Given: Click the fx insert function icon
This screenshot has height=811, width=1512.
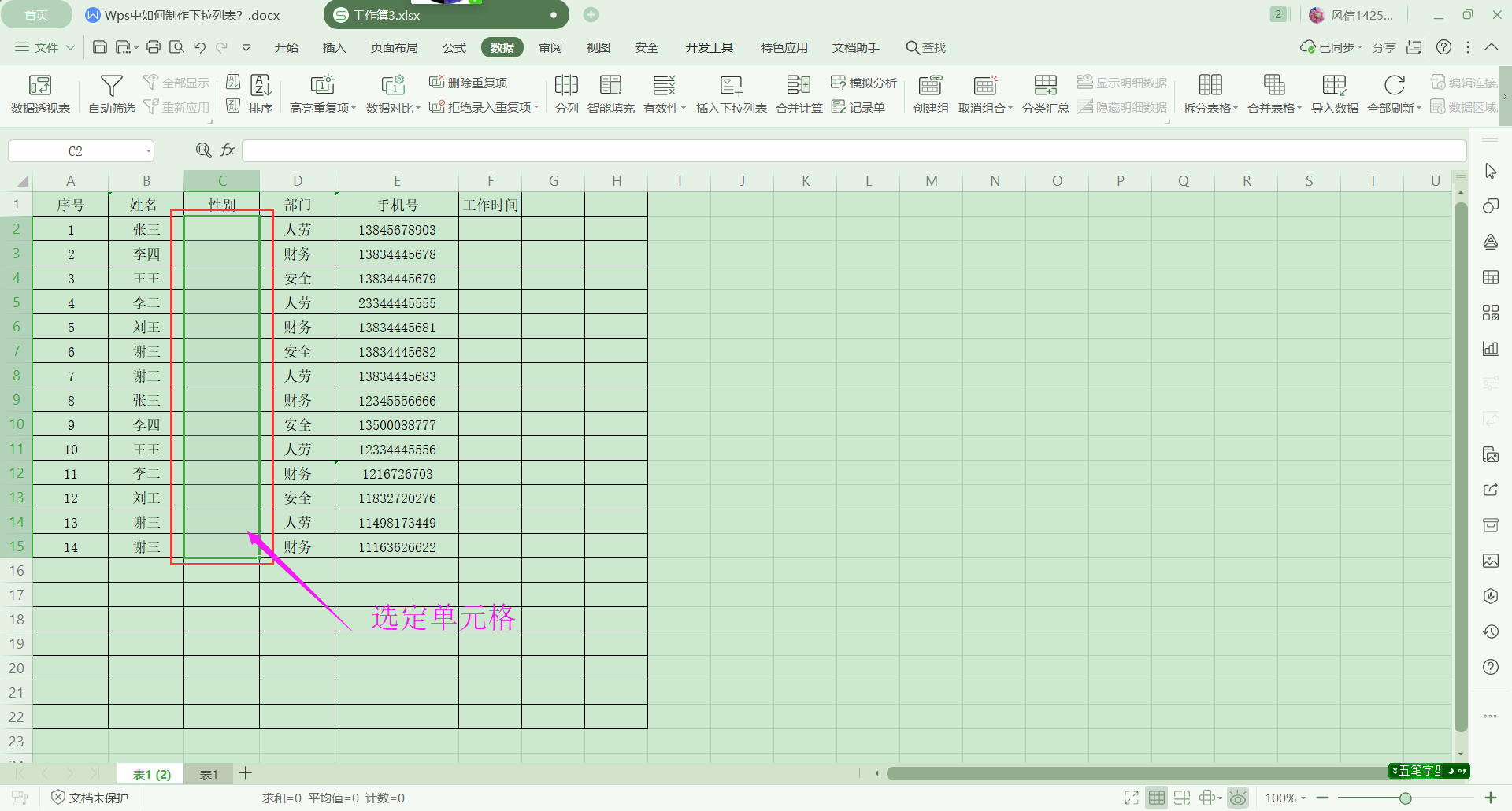Looking at the screenshot, I should pyautogui.click(x=228, y=150).
